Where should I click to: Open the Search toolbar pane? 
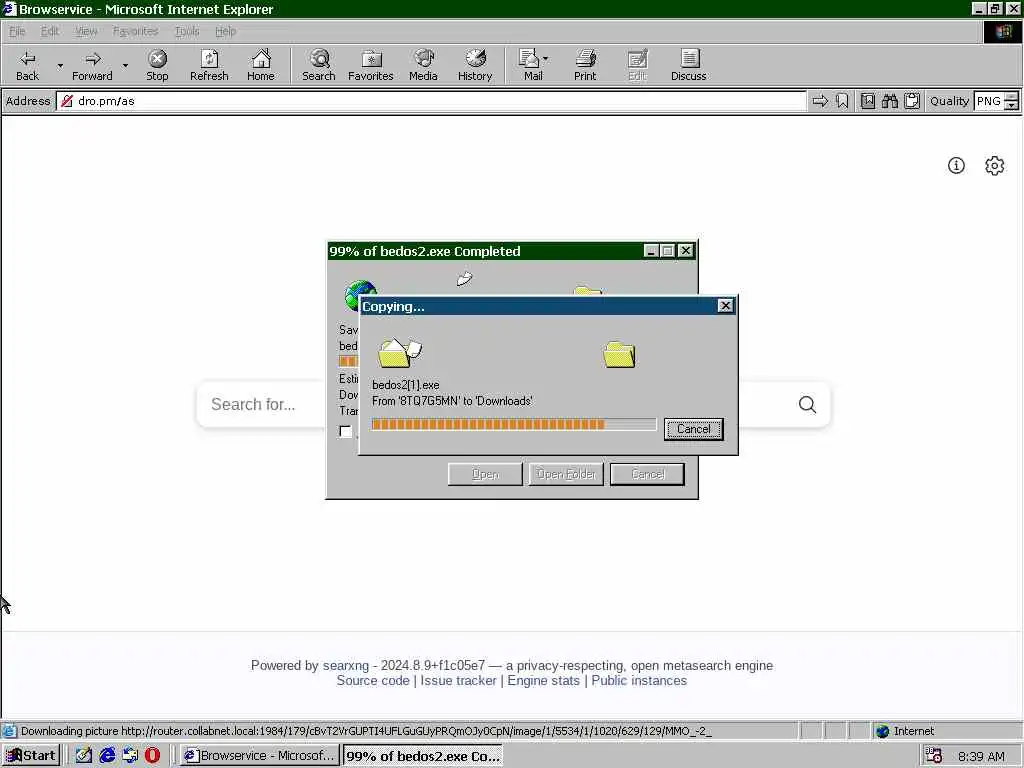(x=319, y=65)
